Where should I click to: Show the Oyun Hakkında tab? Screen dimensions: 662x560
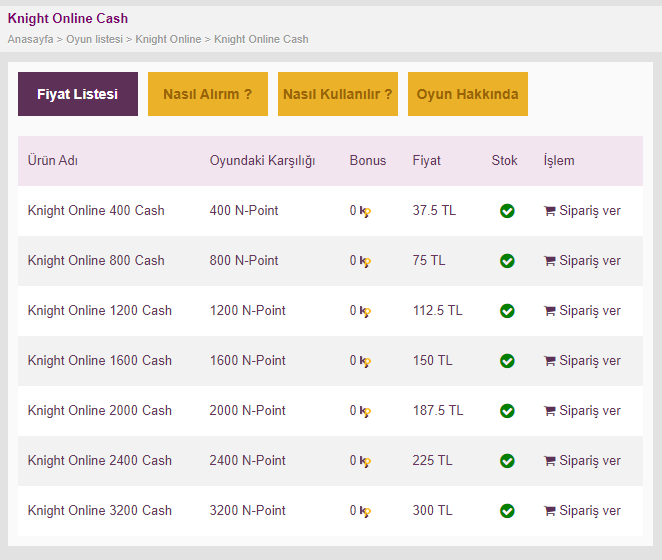pyautogui.click(x=468, y=94)
